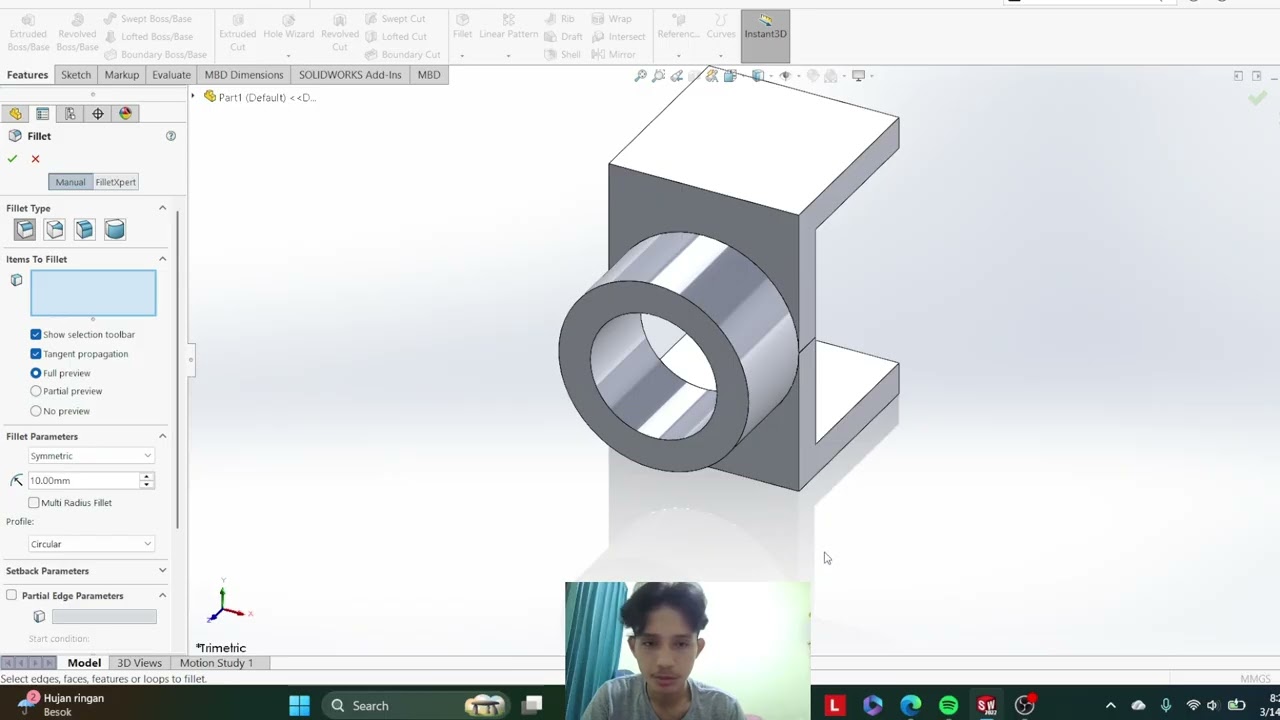
Task: Collapse Partial Edge Parameters section chevron
Action: coord(162,596)
